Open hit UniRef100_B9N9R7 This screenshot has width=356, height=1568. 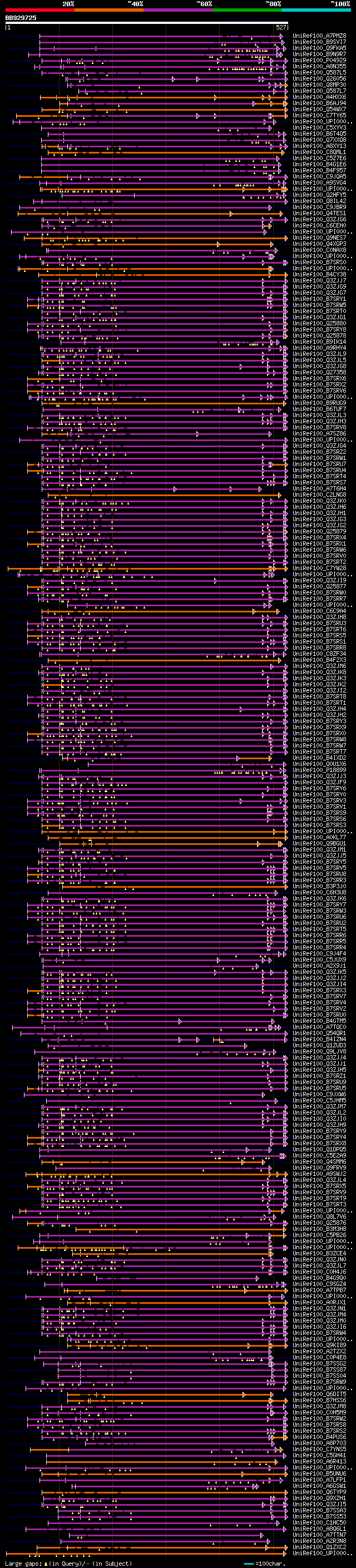pos(319,54)
